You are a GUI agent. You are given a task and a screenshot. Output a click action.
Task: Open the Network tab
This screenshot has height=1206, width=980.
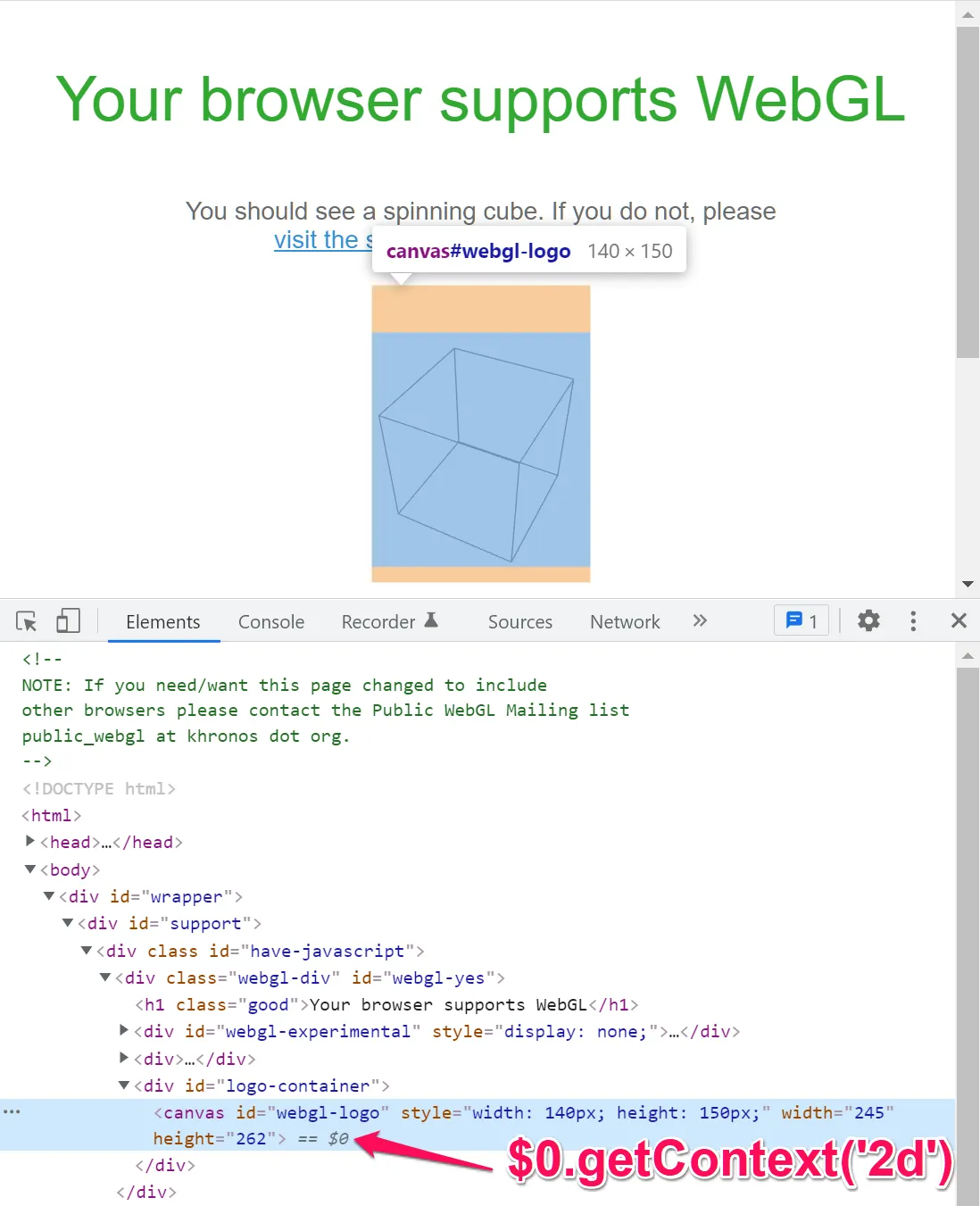coord(625,622)
